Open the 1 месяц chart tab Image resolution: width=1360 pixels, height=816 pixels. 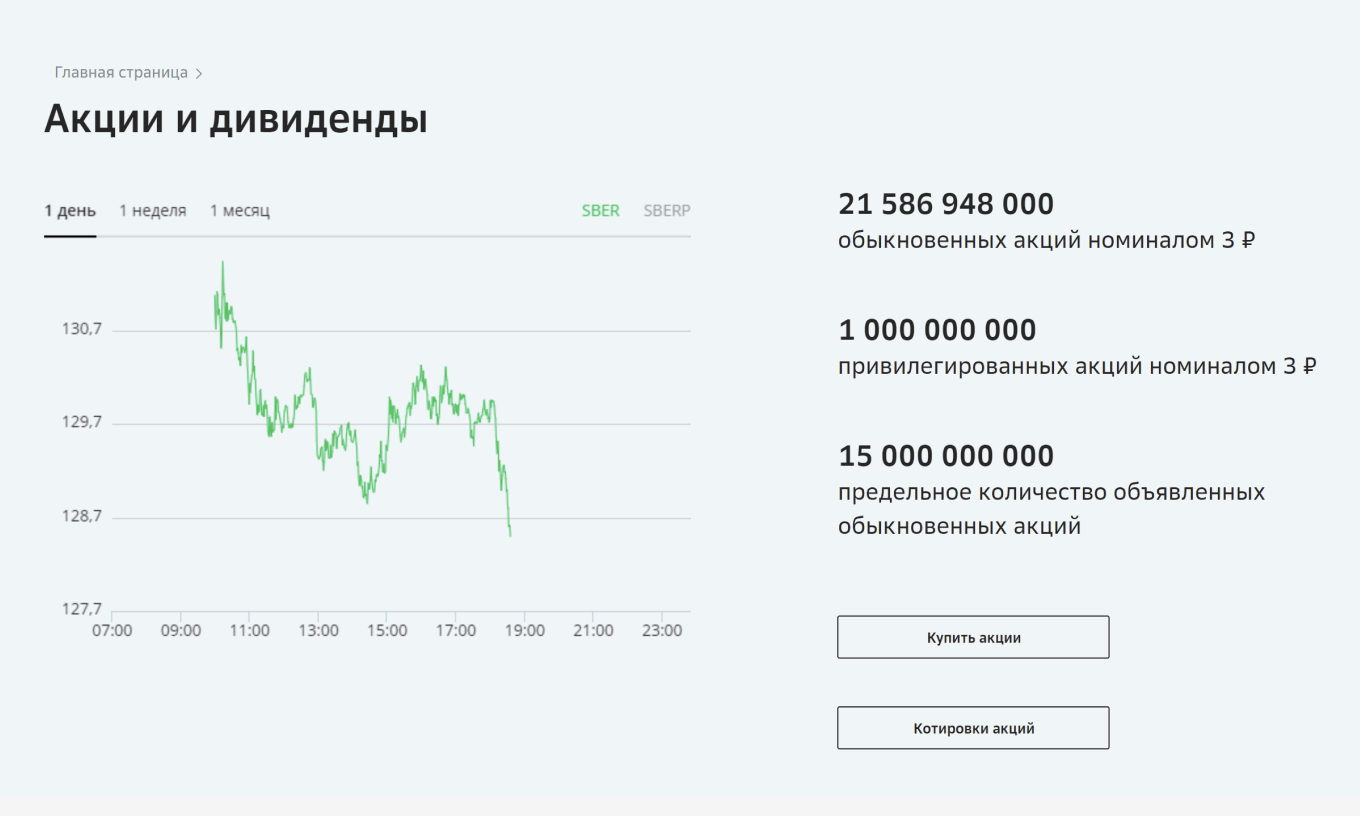pyautogui.click(x=240, y=211)
